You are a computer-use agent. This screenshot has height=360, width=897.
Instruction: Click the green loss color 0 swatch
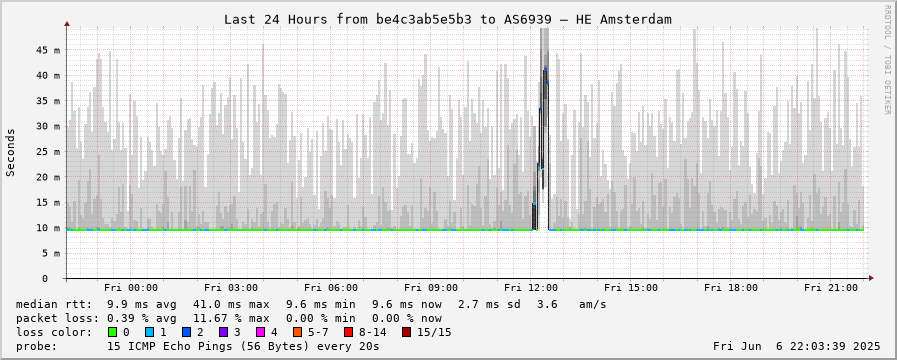[x=112, y=332]
